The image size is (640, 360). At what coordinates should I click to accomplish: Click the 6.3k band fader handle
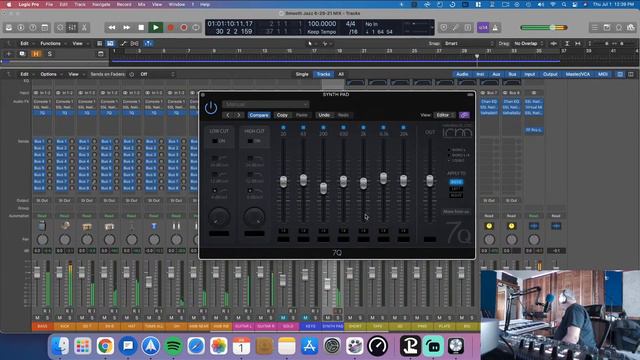coord(383,178)
